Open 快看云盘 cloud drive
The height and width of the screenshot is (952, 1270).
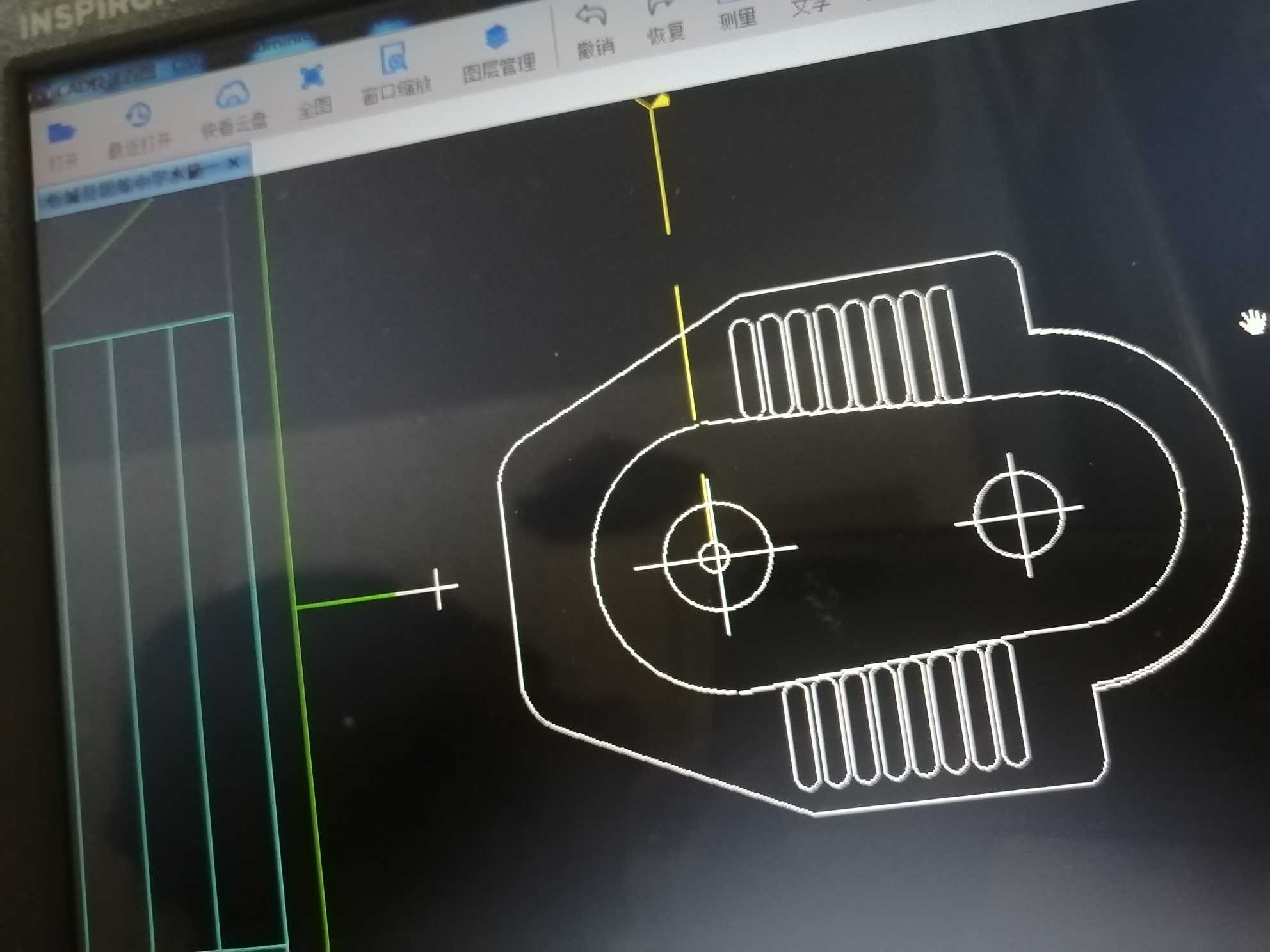233,110
